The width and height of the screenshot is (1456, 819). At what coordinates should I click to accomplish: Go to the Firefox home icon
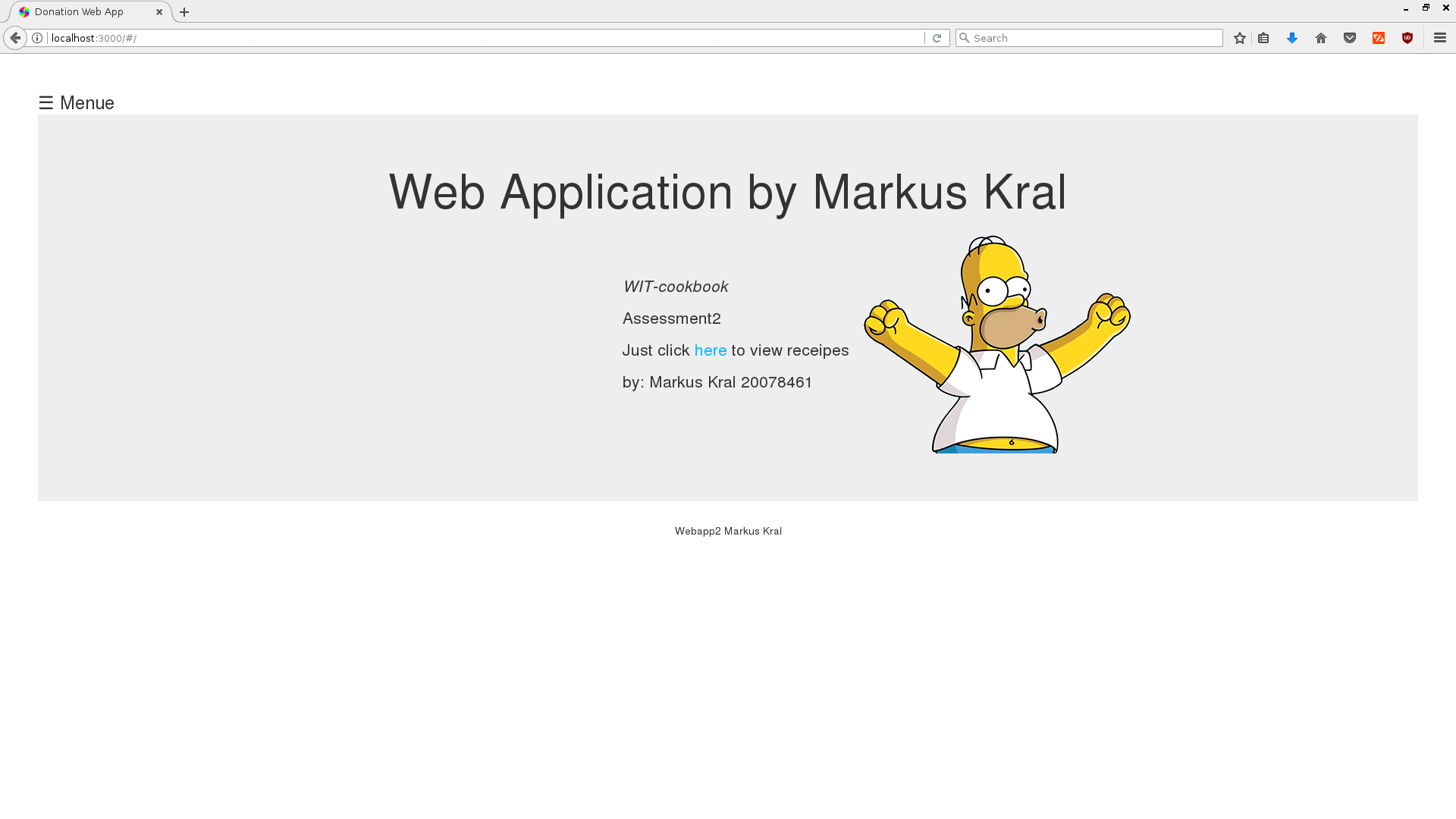pyautogui.click(x=1321, y=38)
